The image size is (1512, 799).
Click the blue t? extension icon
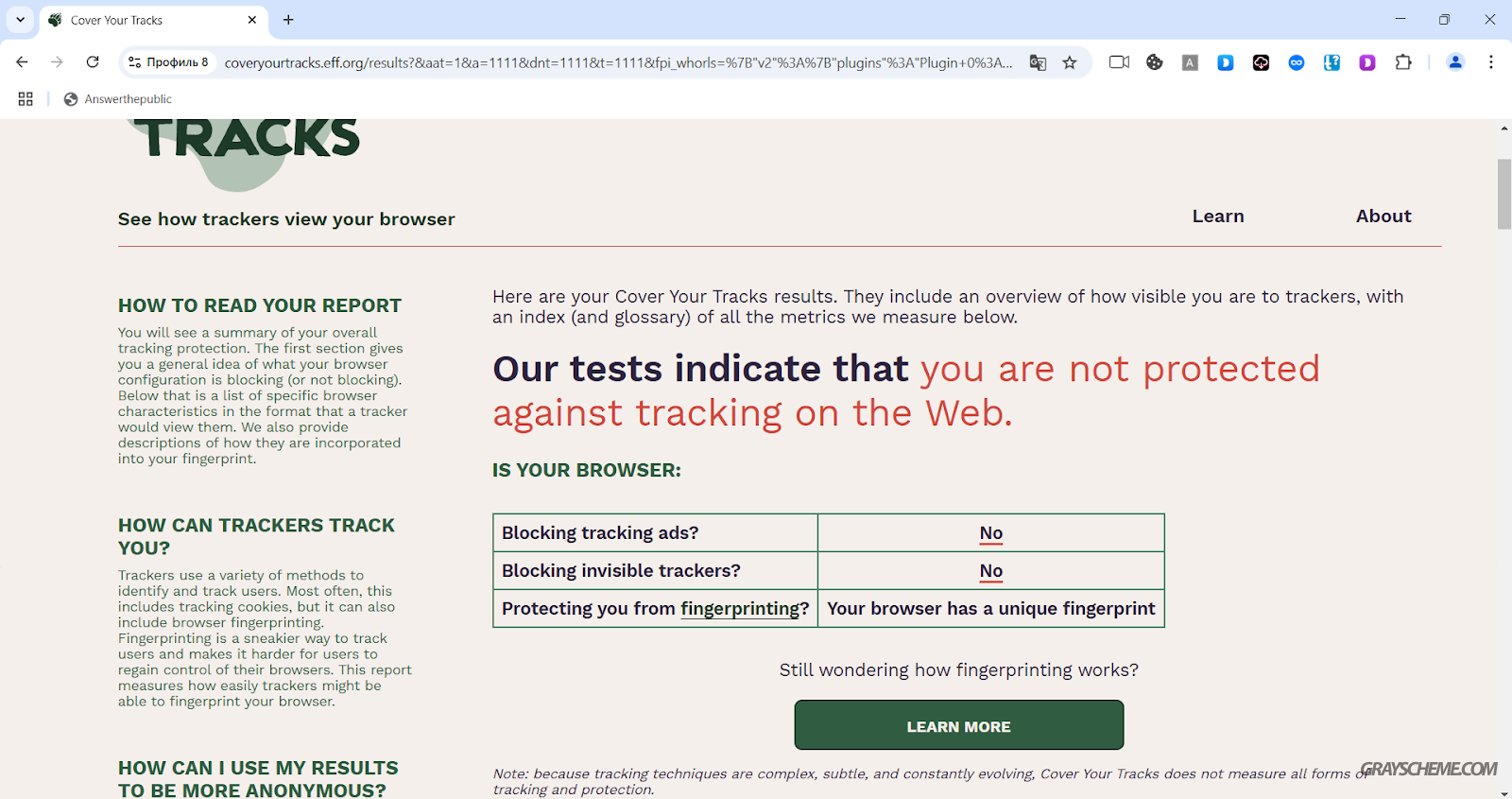(x=1332, y=62)
